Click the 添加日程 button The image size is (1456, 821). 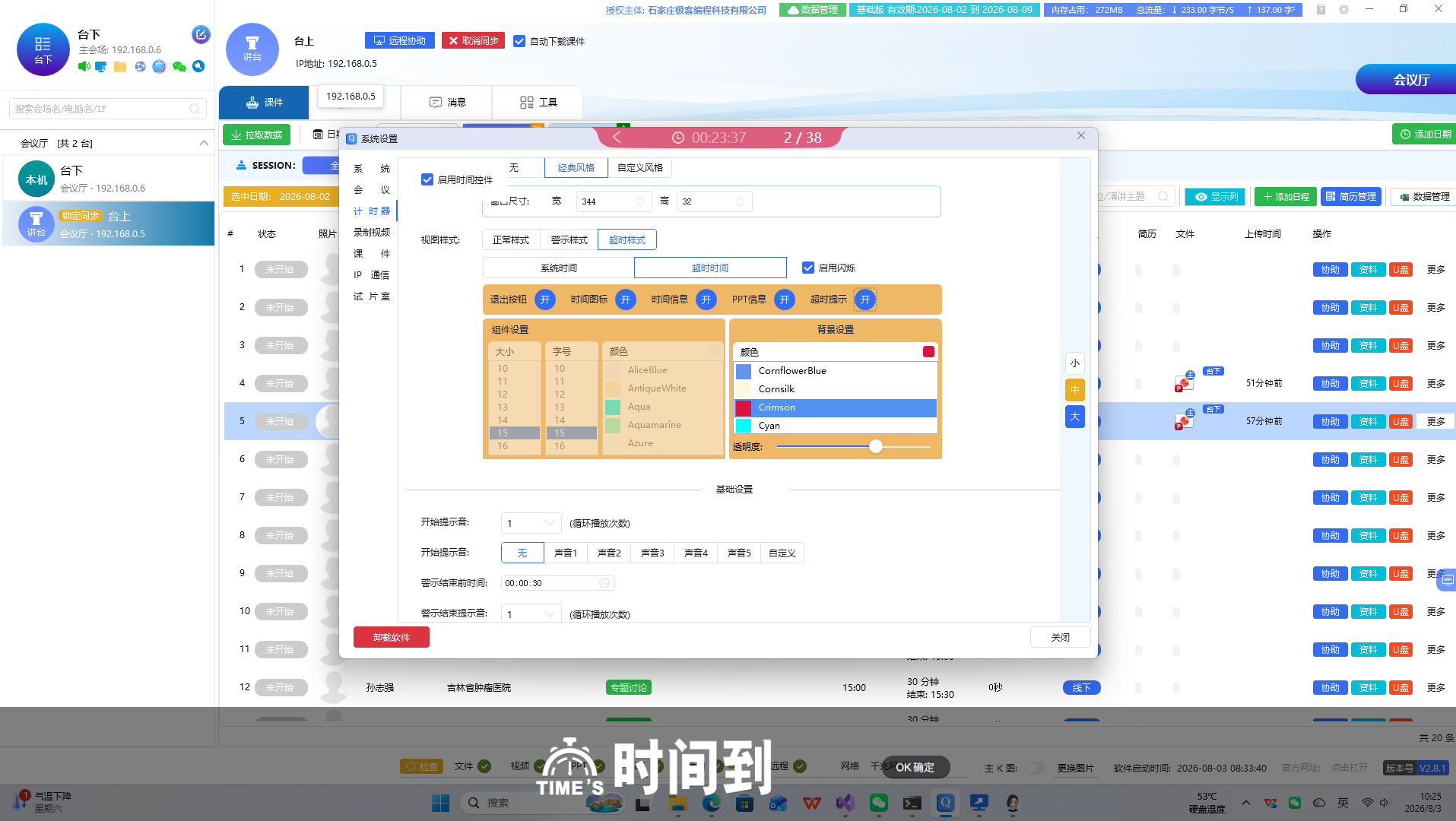[1286, 196]
